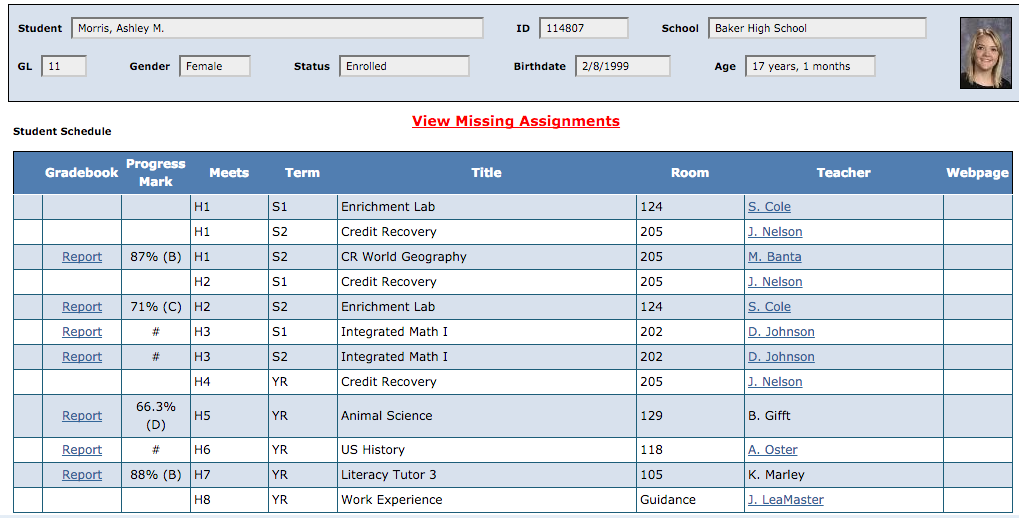Image resolution: width=1019 pixels, height=518 pixels.
Task: Click teacher A. Oster link
Action: [772, 450]
